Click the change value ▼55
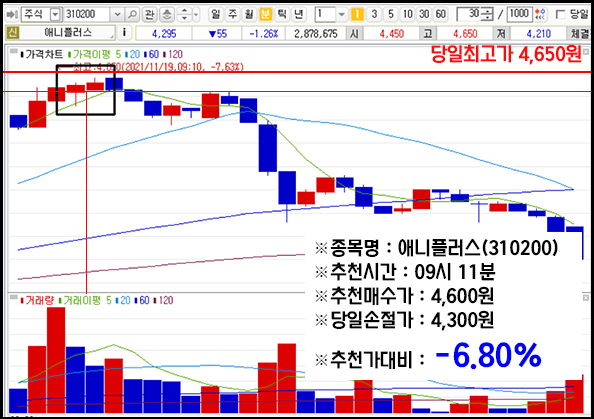The width and height of the screenshot is (594, 419). (217, 34)
